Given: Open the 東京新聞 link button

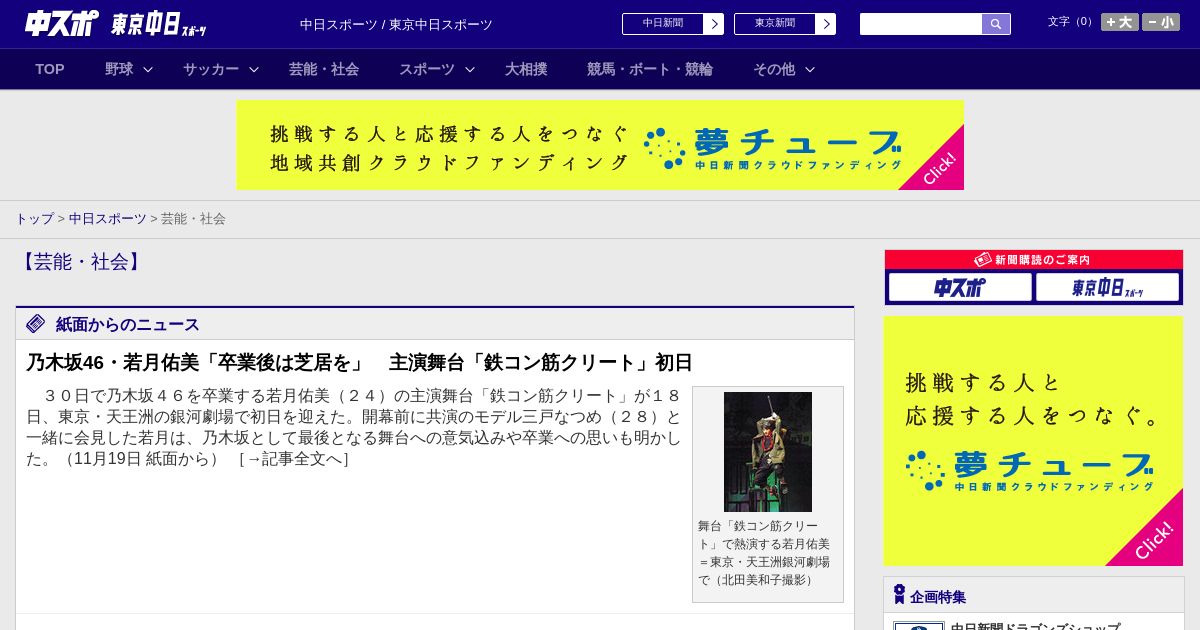Looking at the screenshot, I should (775, 24).
